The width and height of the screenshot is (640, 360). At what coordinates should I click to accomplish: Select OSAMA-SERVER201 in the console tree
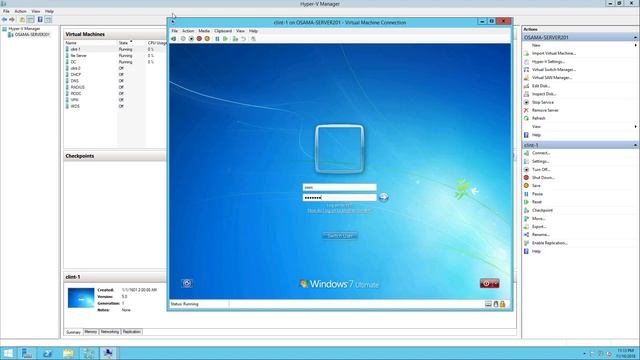[x=32, y=35]
